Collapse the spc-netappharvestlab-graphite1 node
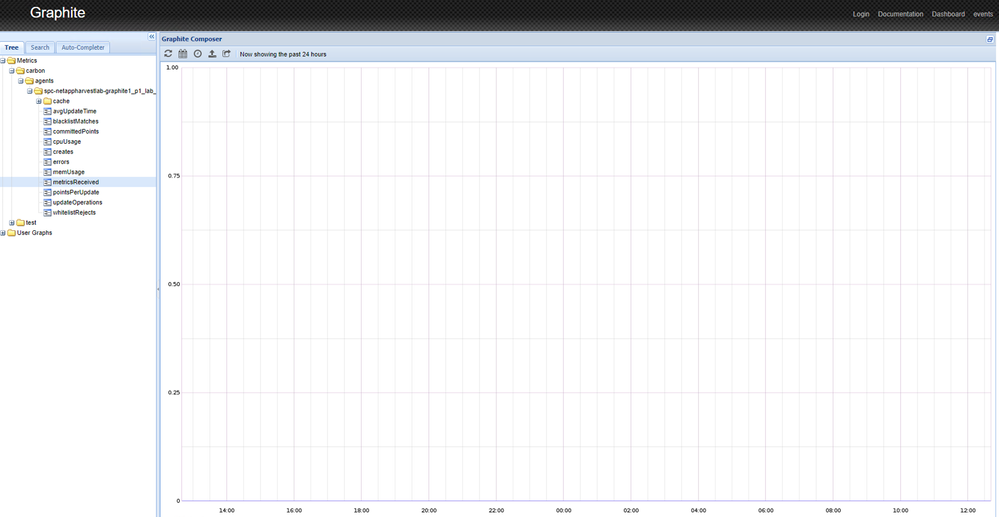 [30, 91]
